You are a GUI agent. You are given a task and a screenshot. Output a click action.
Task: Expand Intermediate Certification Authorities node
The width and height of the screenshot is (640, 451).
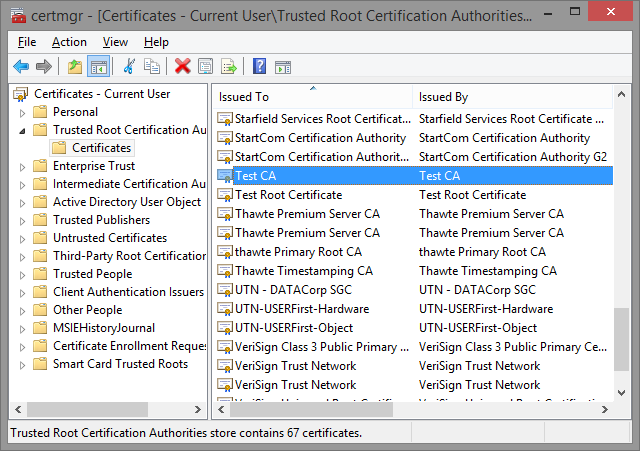tap(22, 185)
